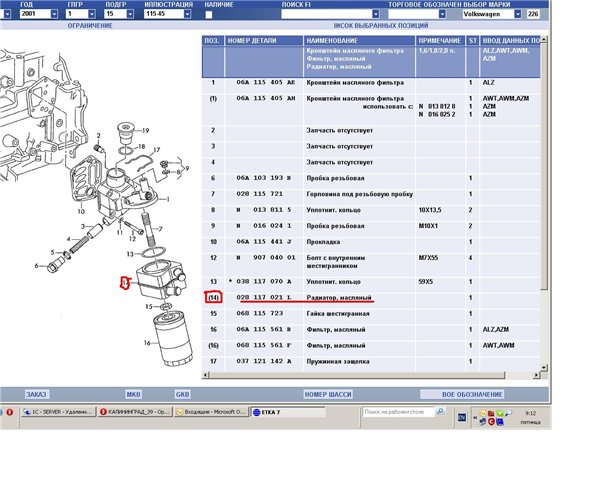The width and height of the screenshot is (600, 480).
Task: Click the ОГРАНИЧЕНИЕ link
Action: pyautogui.click(x=90, y=26)
